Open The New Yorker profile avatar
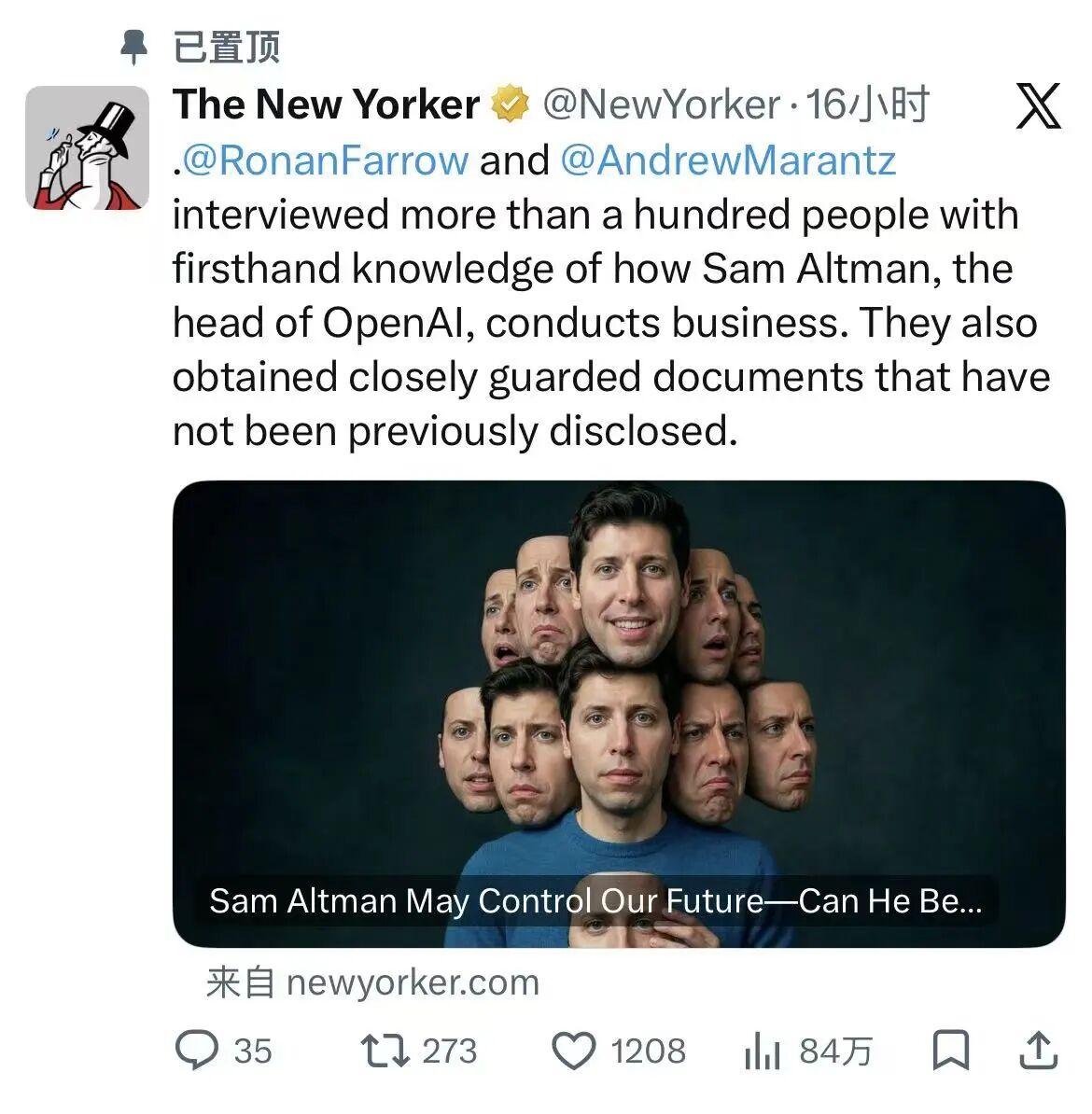The height and width of the screenshot is (1114, 1092). [x=87, y=147]
